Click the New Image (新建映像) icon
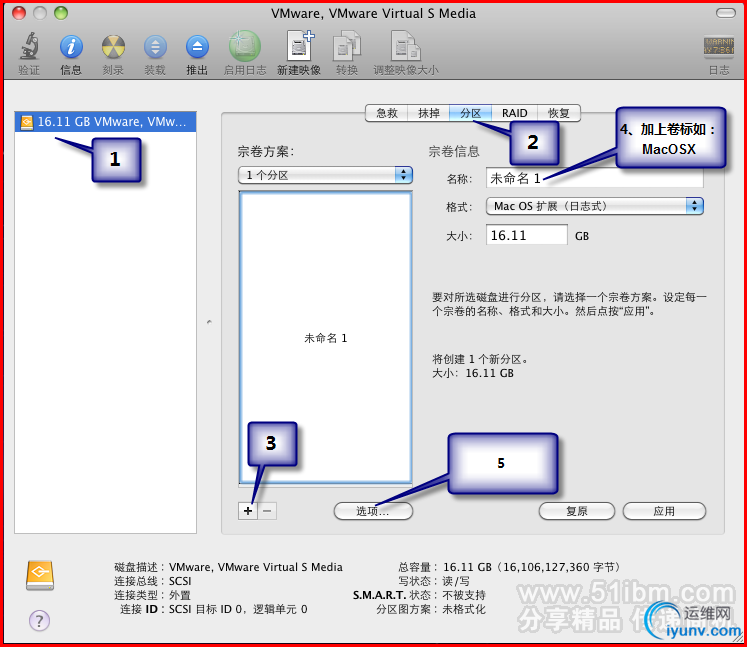The height and width of the screenshot is (647, 747). coord(299,46)
